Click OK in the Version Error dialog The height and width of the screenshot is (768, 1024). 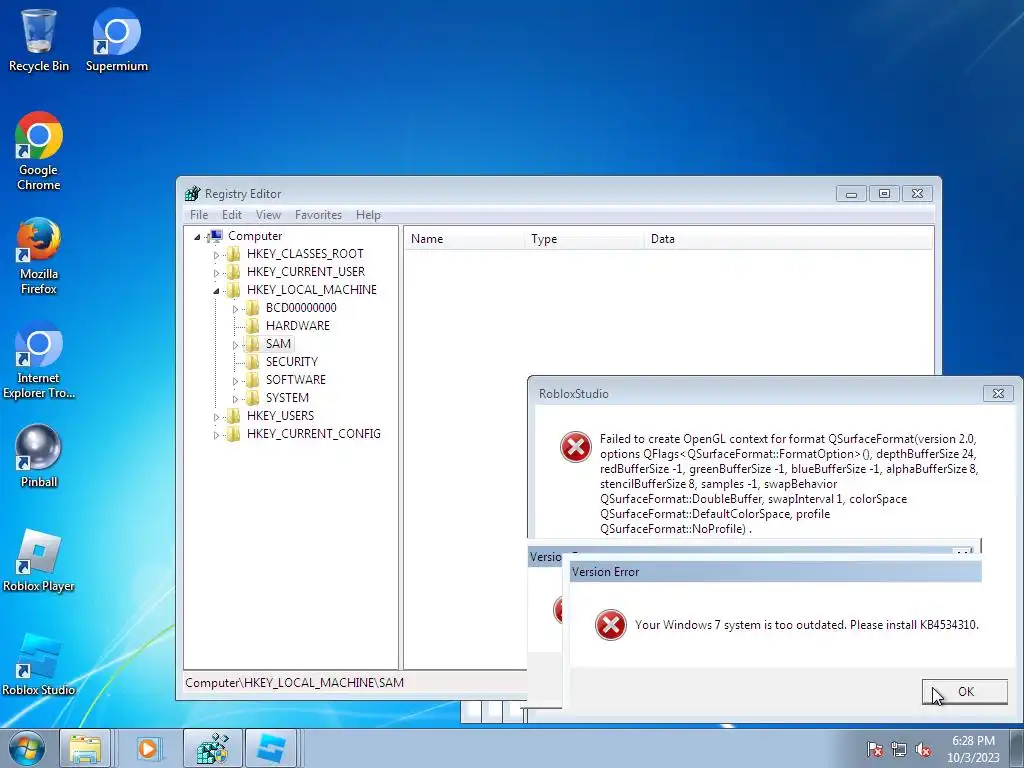[965, 692]
